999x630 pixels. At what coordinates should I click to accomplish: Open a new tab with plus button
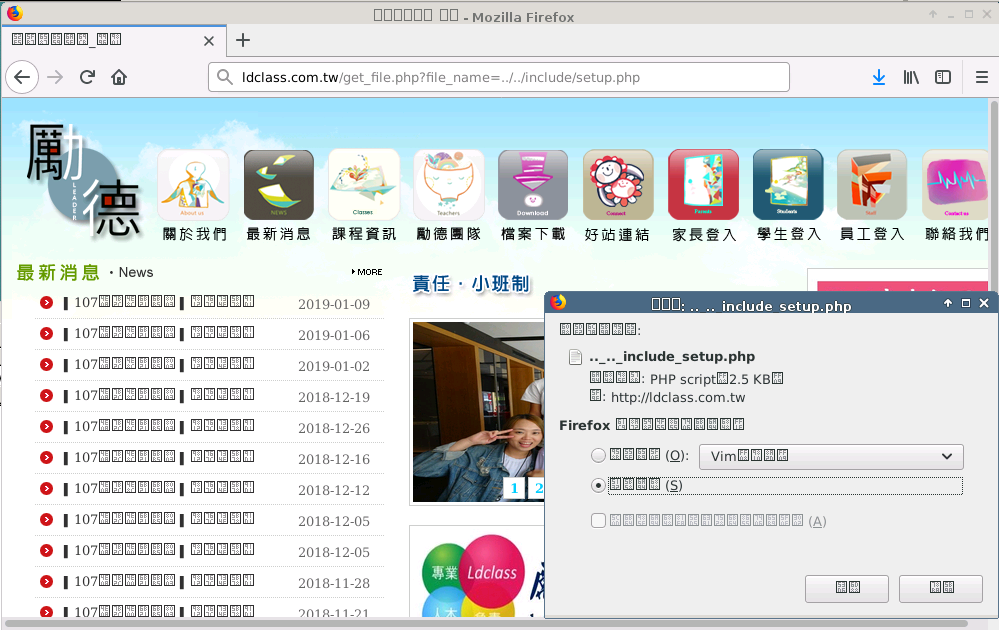(x=243, y=40)
